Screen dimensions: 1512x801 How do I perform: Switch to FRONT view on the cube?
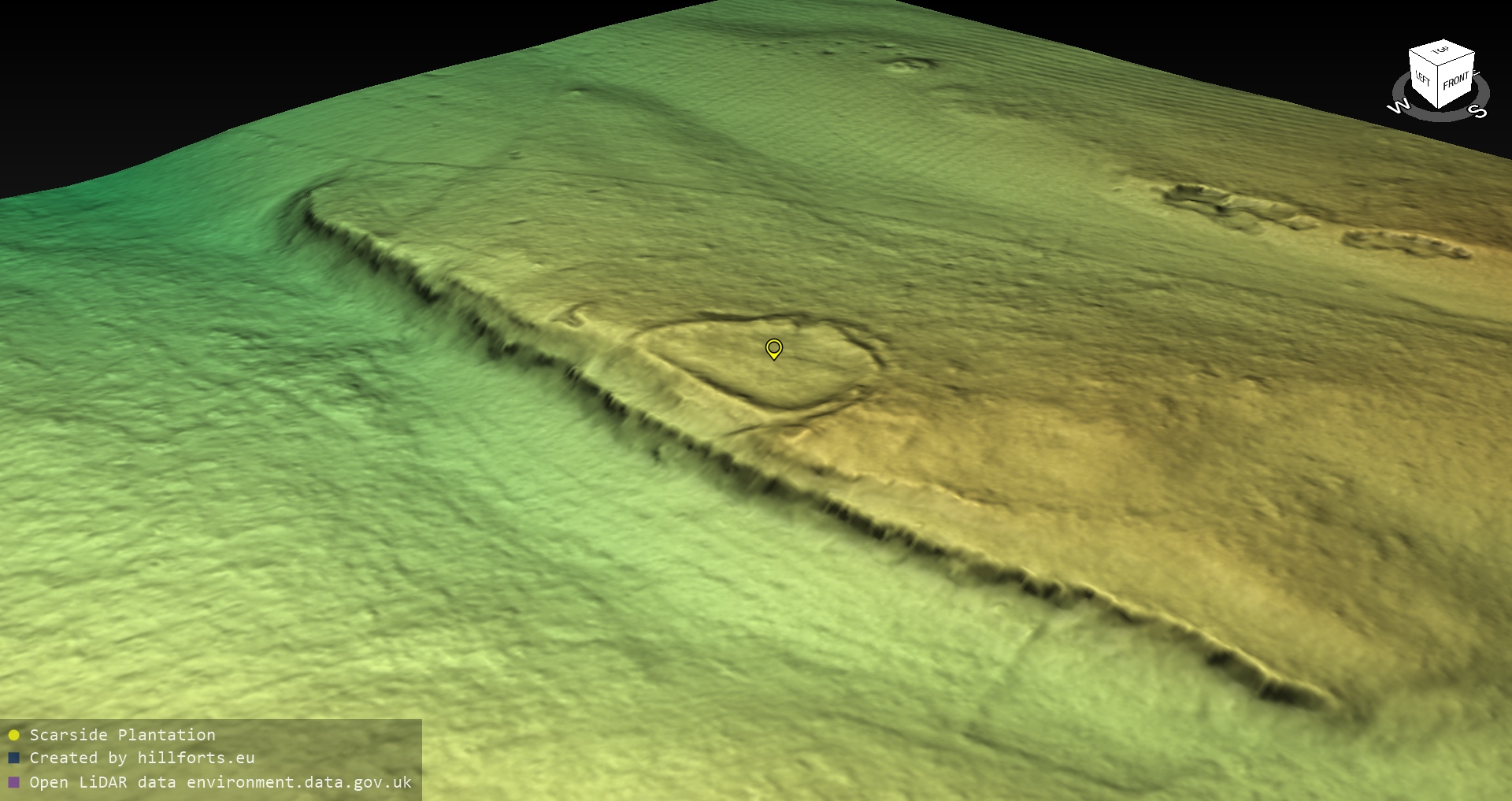point(1456,80)
